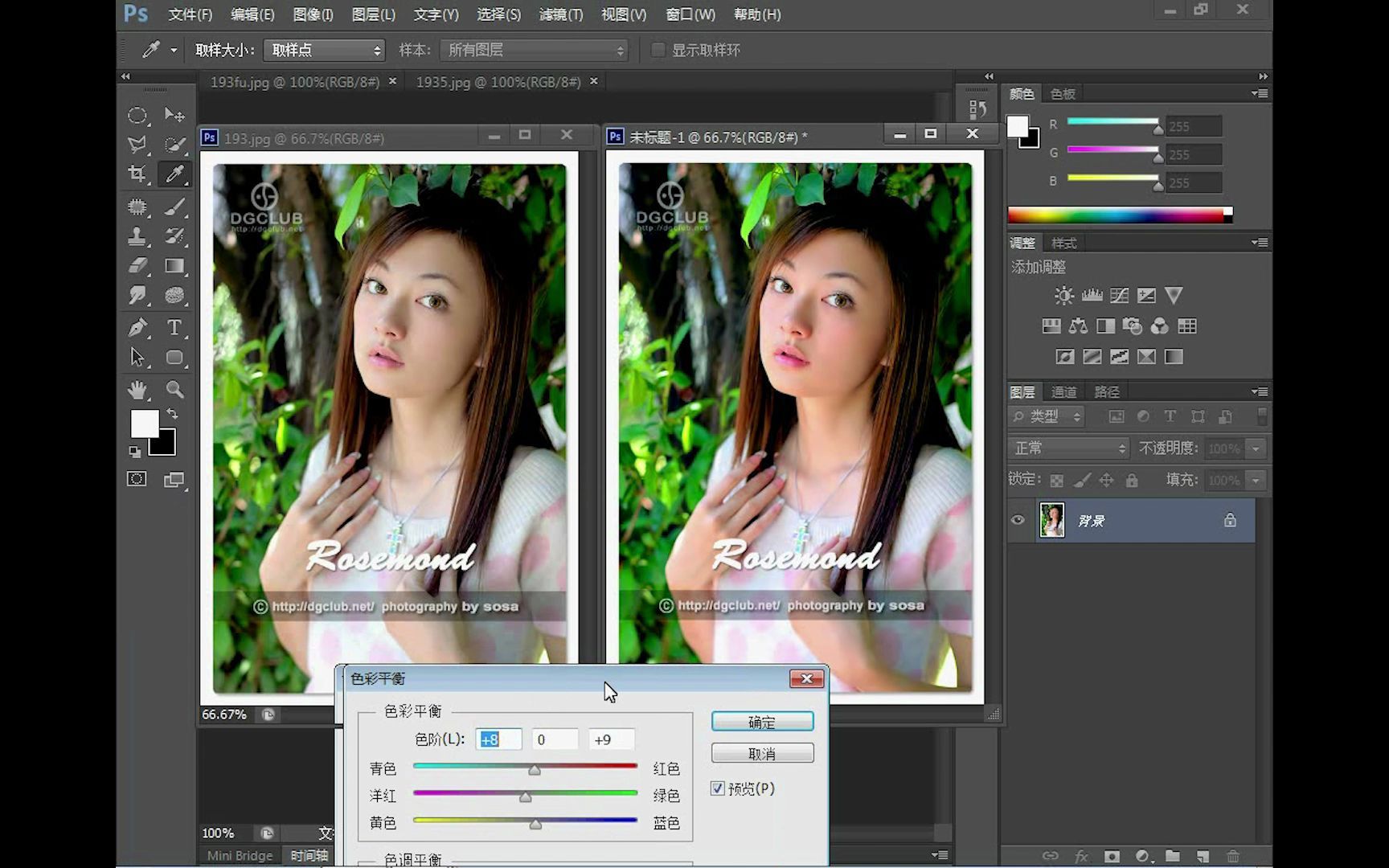Hide the 背景 layer eye icon

(1018, 520)
